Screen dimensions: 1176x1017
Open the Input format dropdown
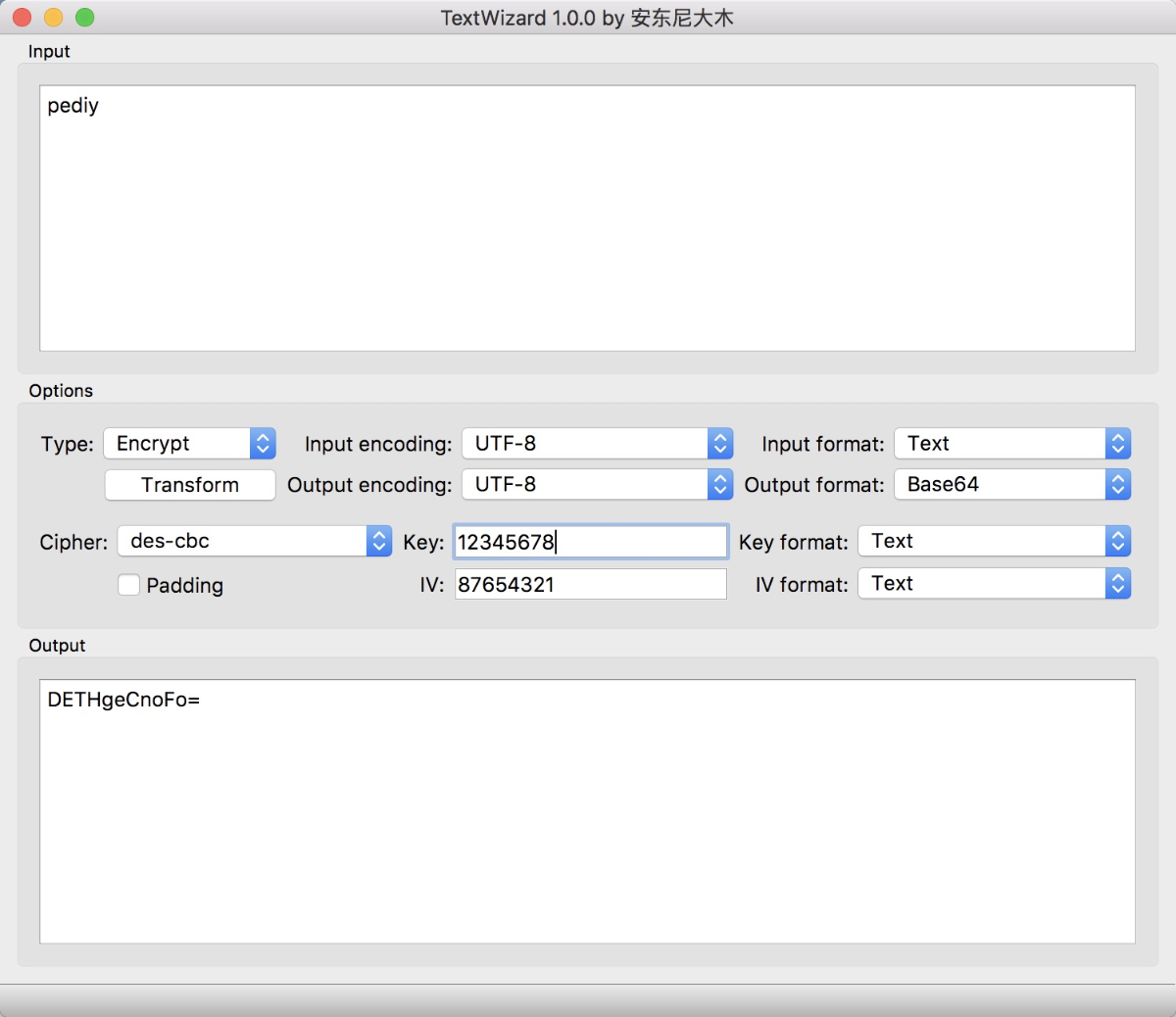pyautogui.click(x=1012, y=444)
